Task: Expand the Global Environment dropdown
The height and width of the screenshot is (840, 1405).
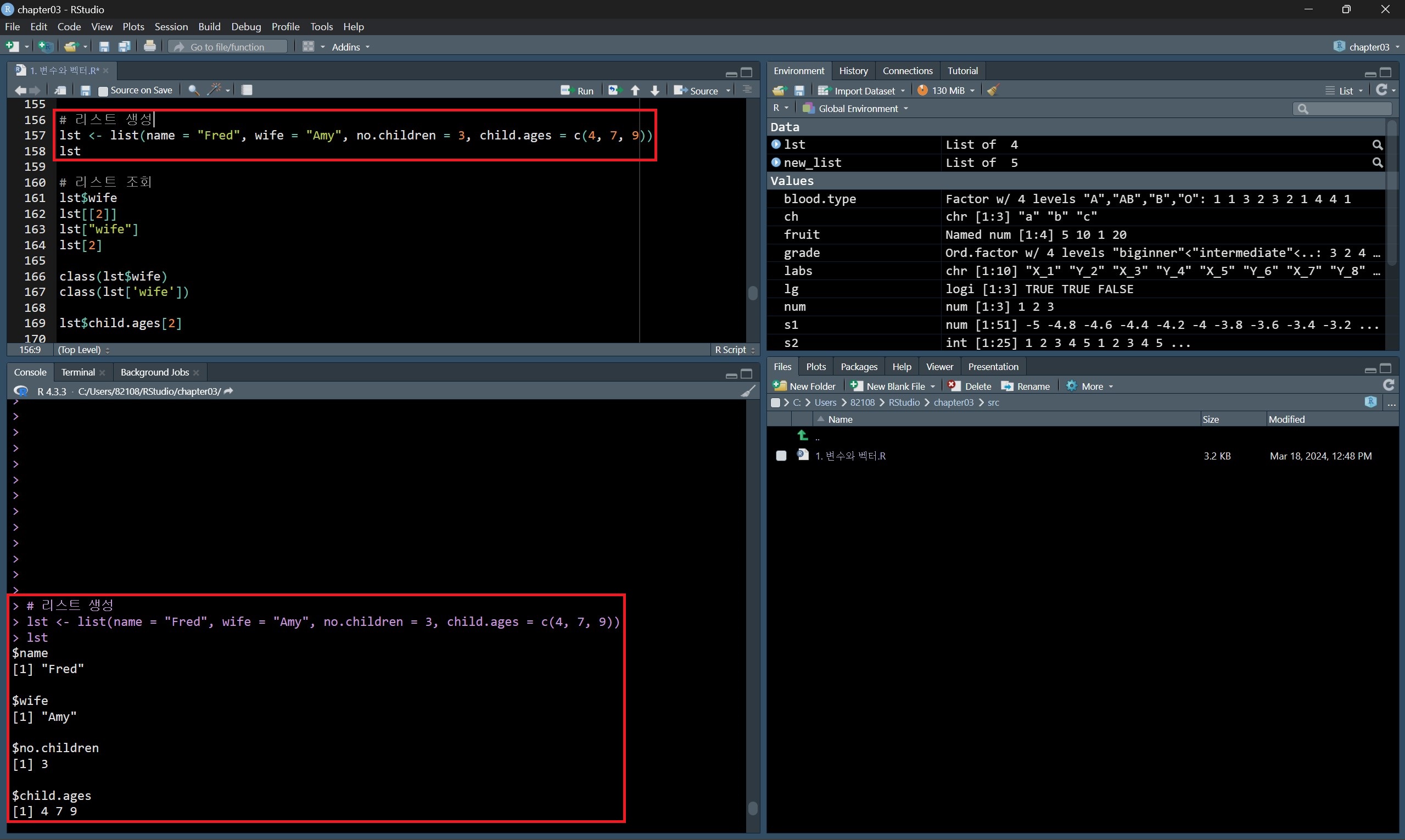Action: [x=858, y=109]
